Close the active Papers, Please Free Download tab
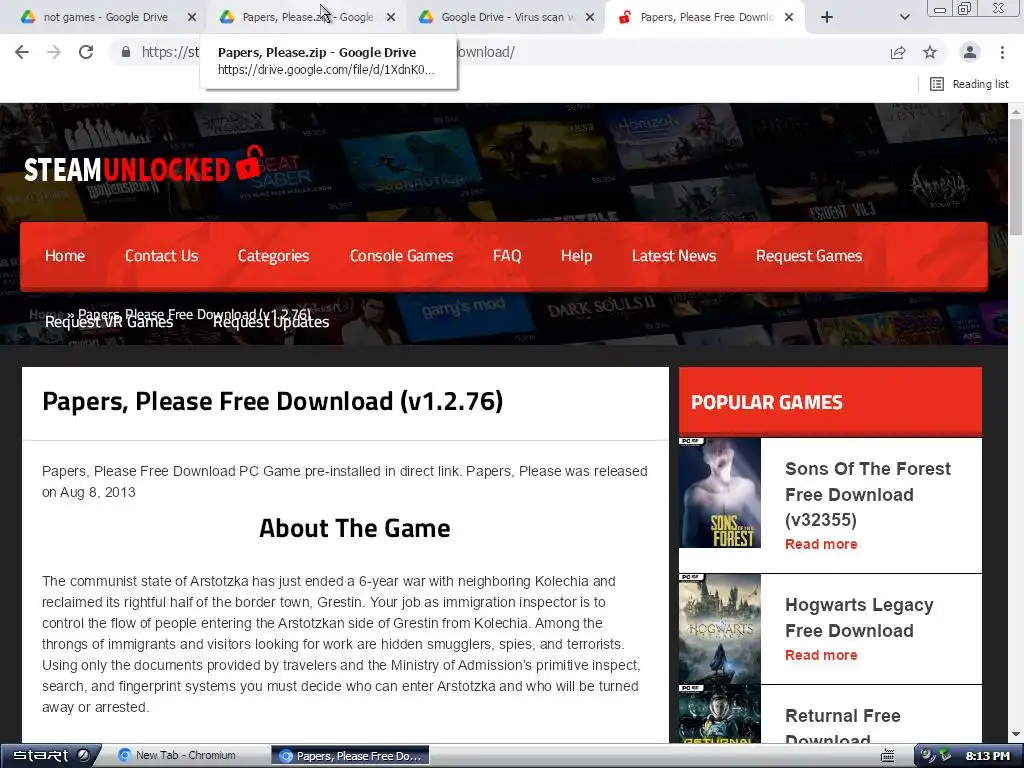The width and height of the screenshot is (1024, 768). 789,18
